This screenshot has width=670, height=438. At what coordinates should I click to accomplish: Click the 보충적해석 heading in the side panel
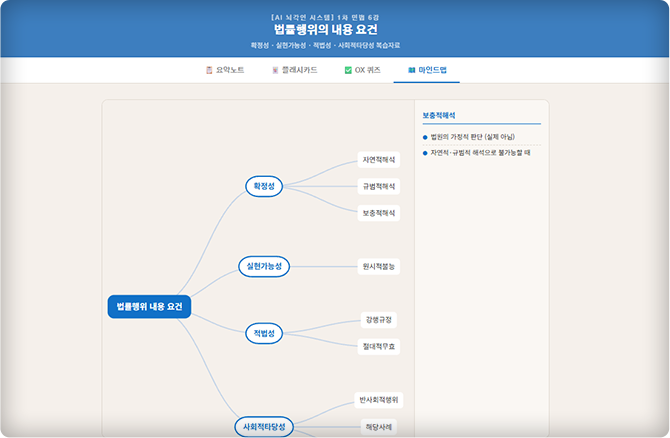pos(439,115)
